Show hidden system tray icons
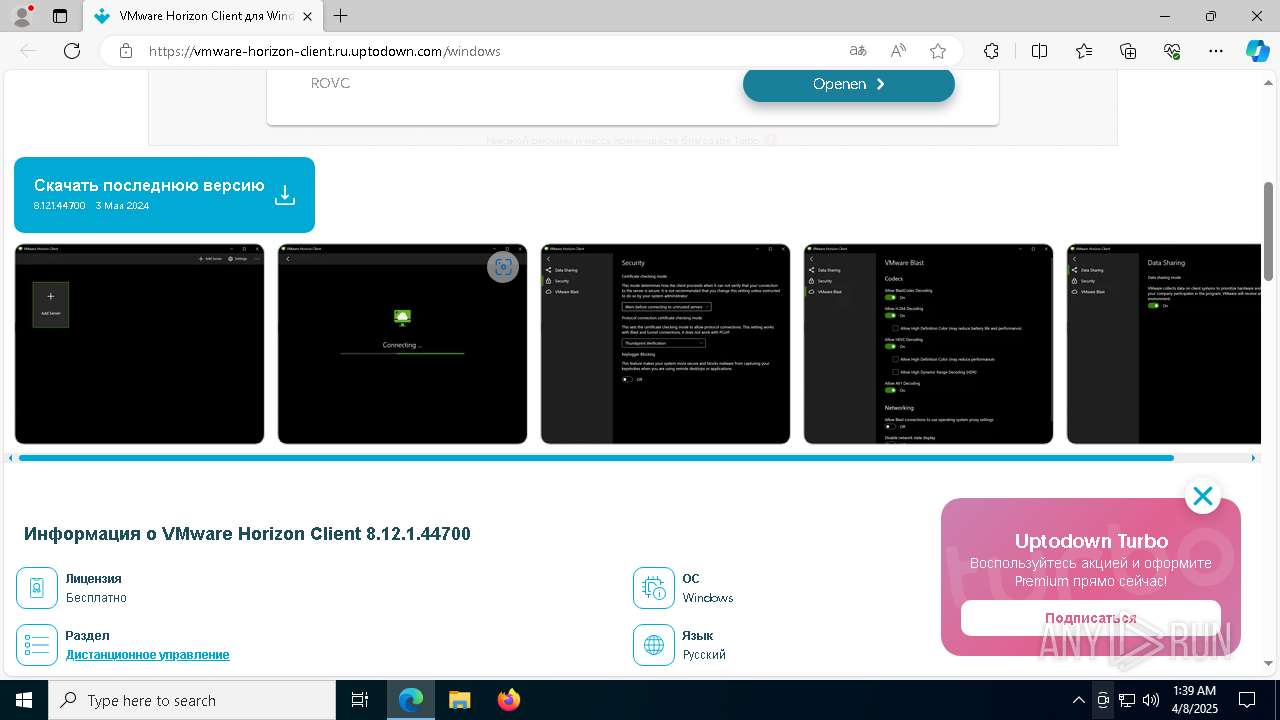The width and height of the screenshot is (1280, 720). coord(1078,700)
